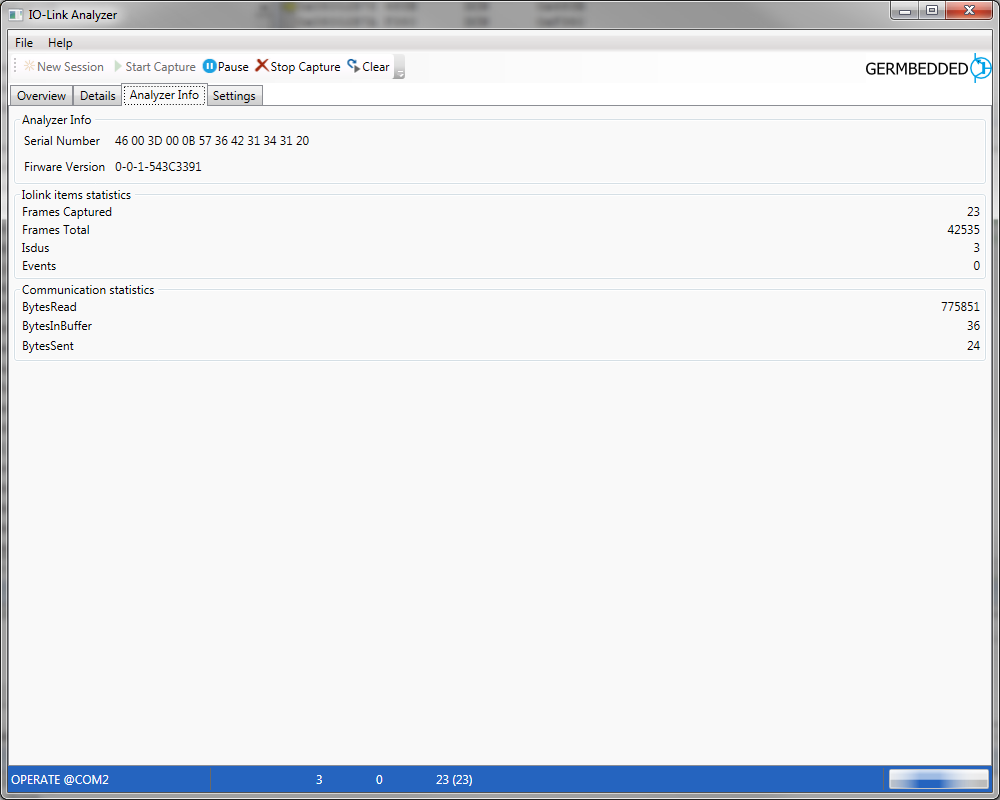This screenshot has width=1000, height=800.
Task: Click the OPERATE @COM2 status text
Action: [59, 779]
